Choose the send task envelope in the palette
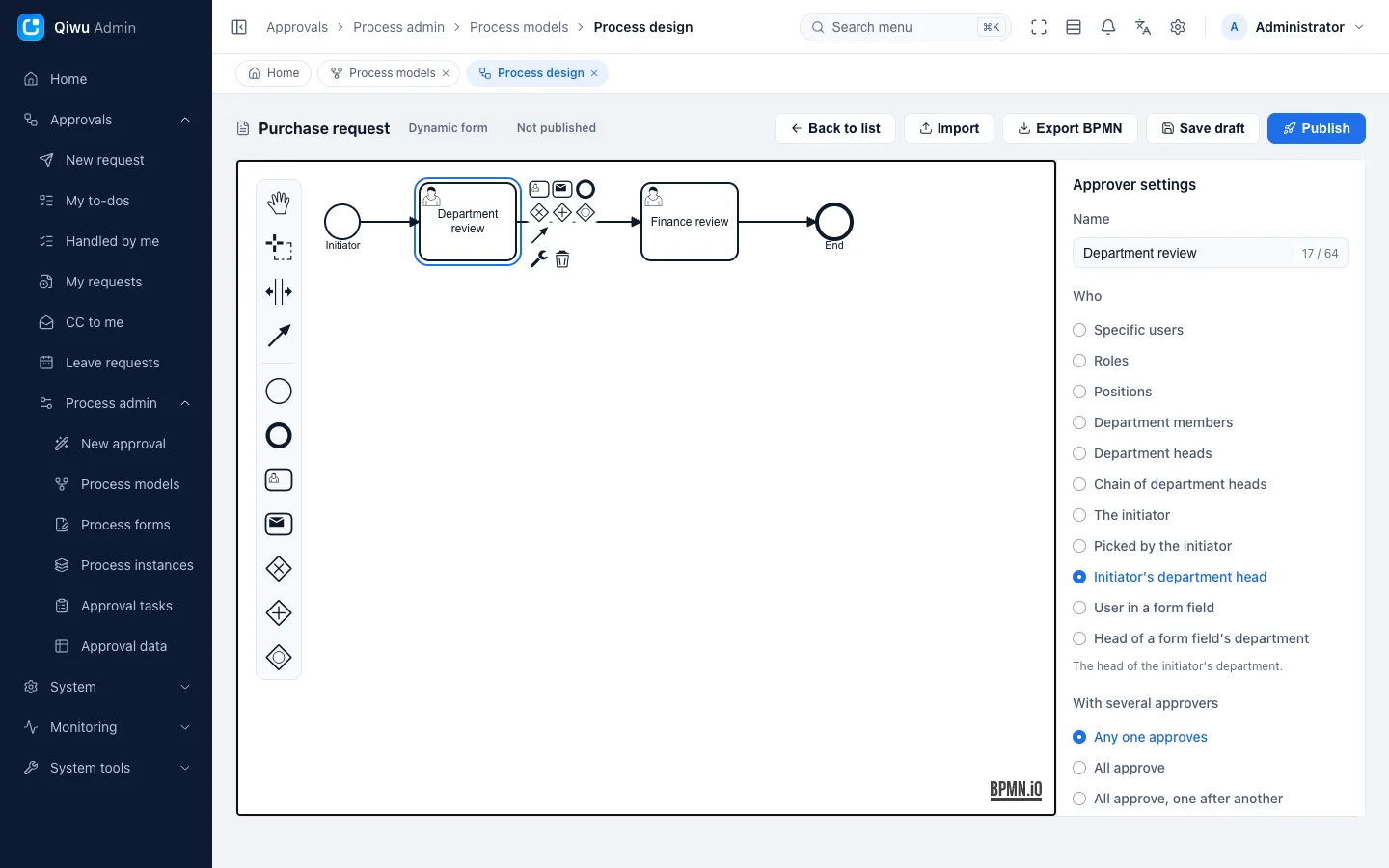1389x868 pixels. 279,524
